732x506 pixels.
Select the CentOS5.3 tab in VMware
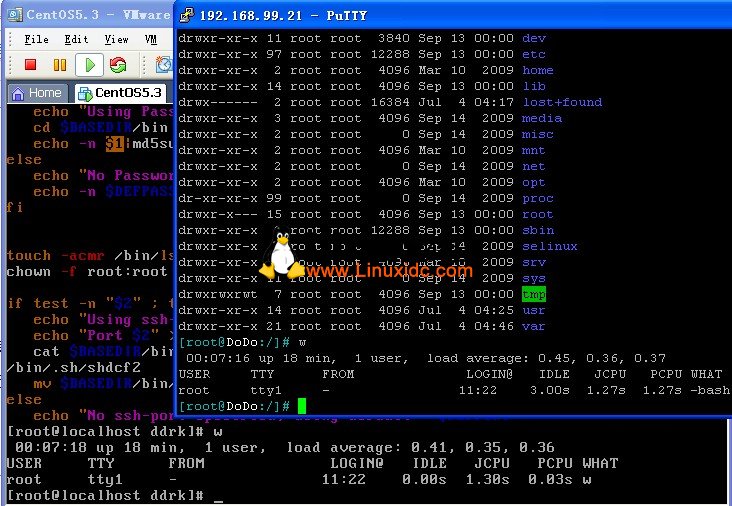pyautogui.click(x=120, y=93)
